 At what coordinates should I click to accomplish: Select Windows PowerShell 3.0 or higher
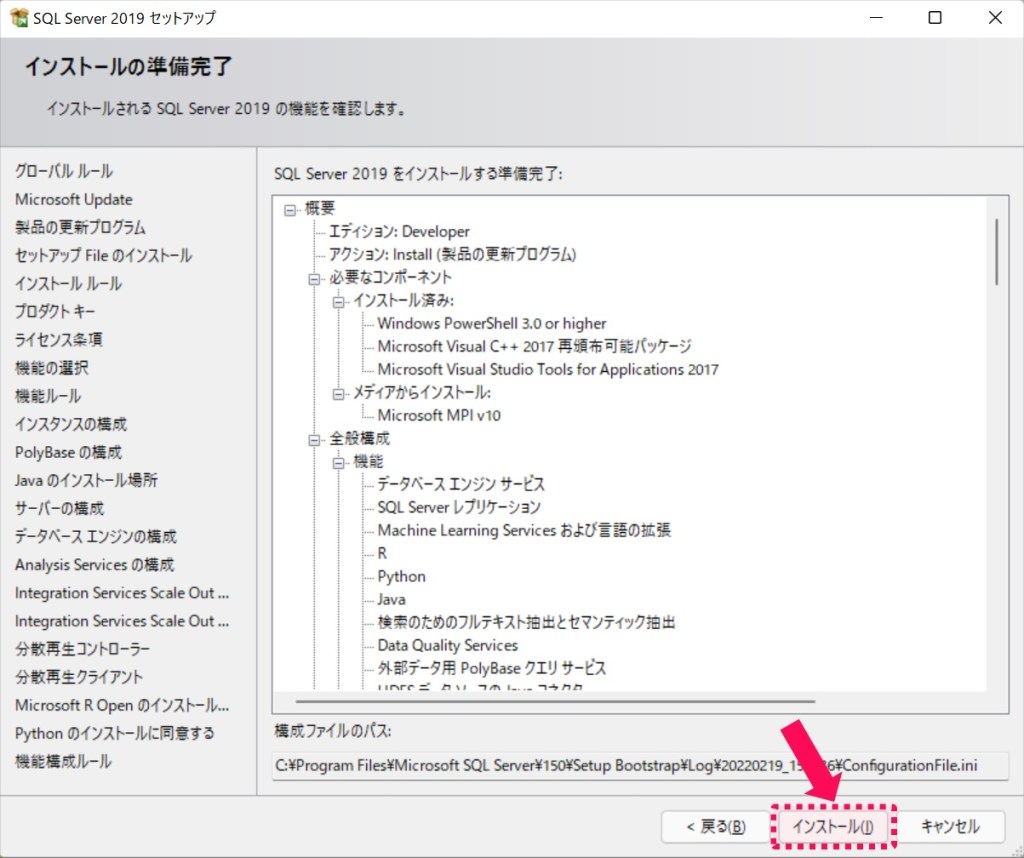pyautogui.click(x=492, y=323)
